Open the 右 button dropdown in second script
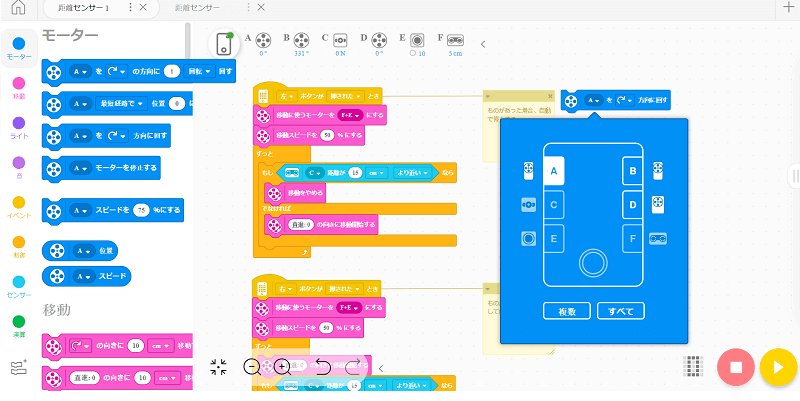This screenshot has width=800, height=401. (x=286, y=289)
